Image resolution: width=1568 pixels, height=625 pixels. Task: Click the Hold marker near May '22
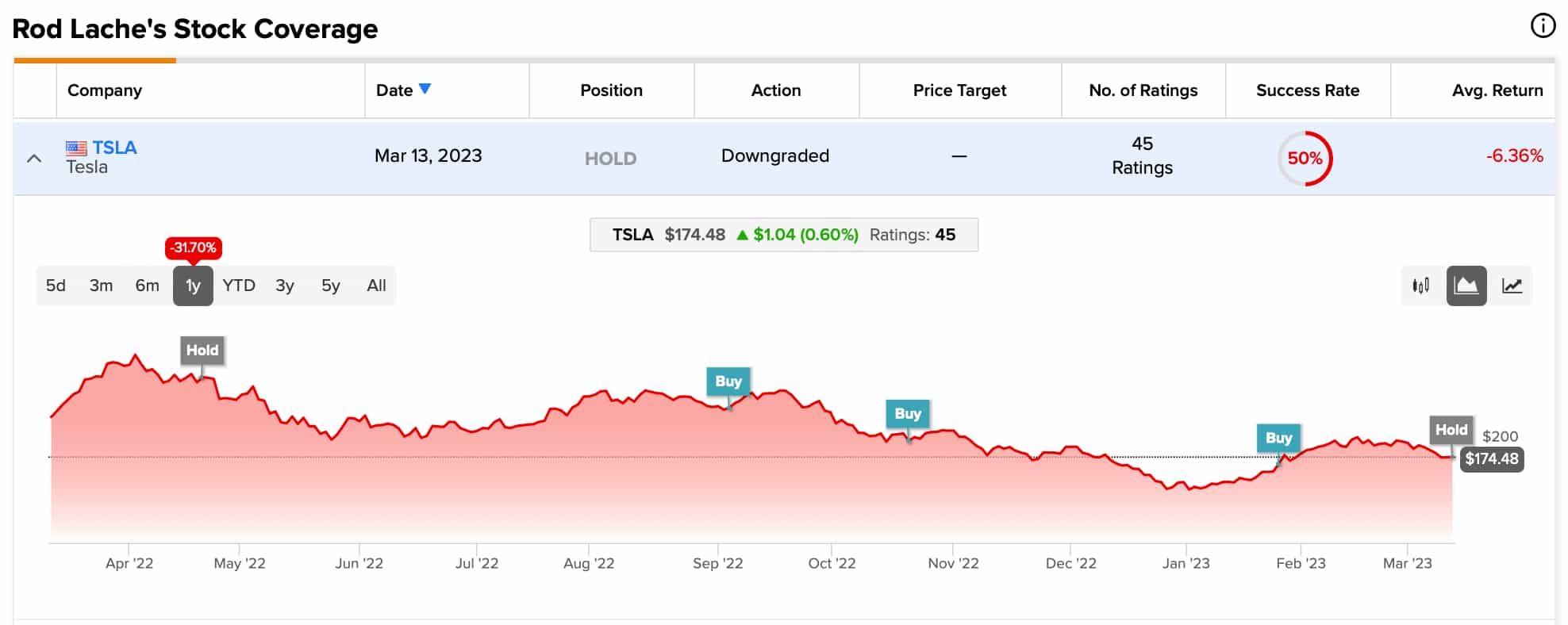coord(202,350)
